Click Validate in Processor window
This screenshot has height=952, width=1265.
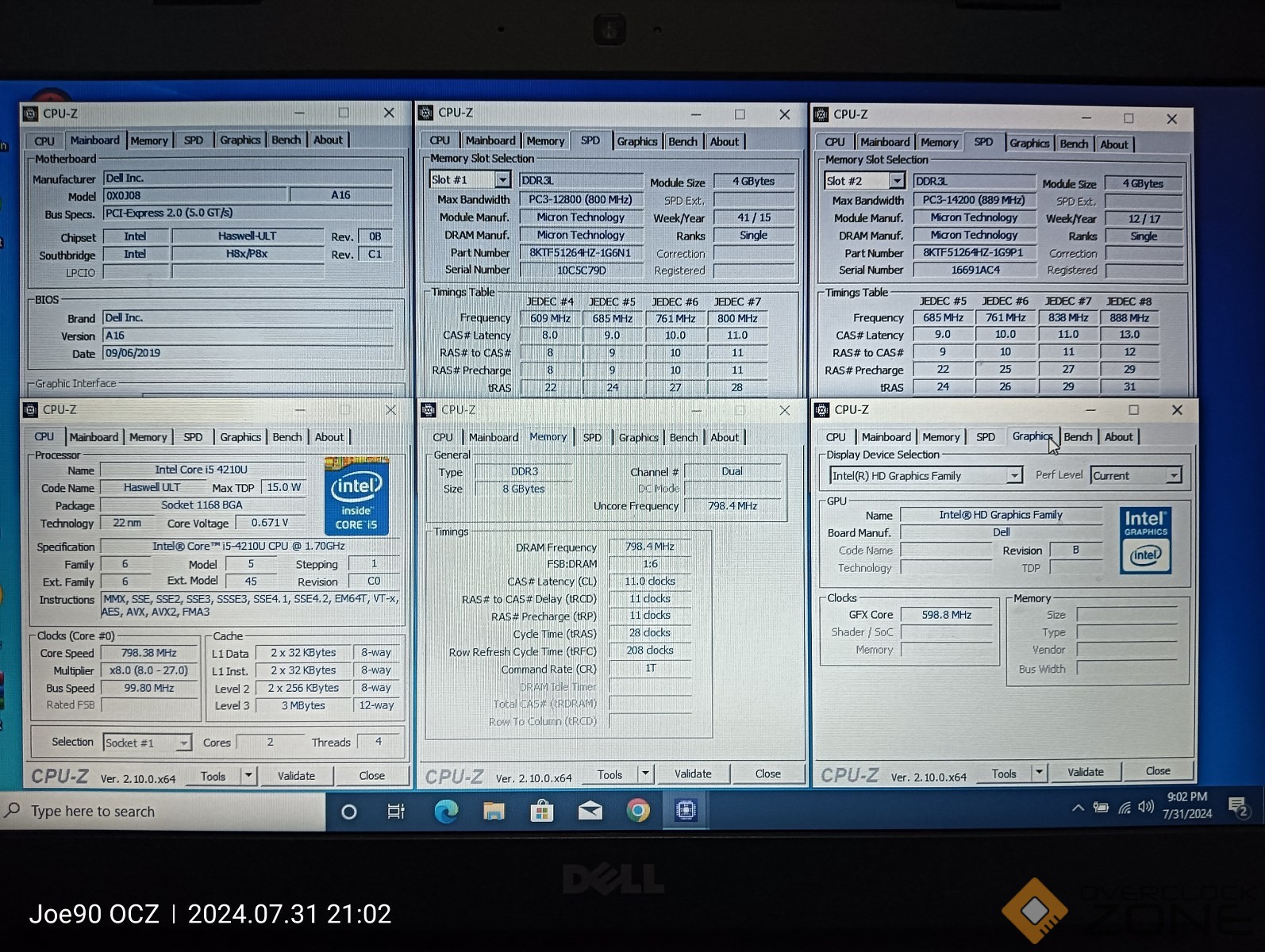[296, 776]
